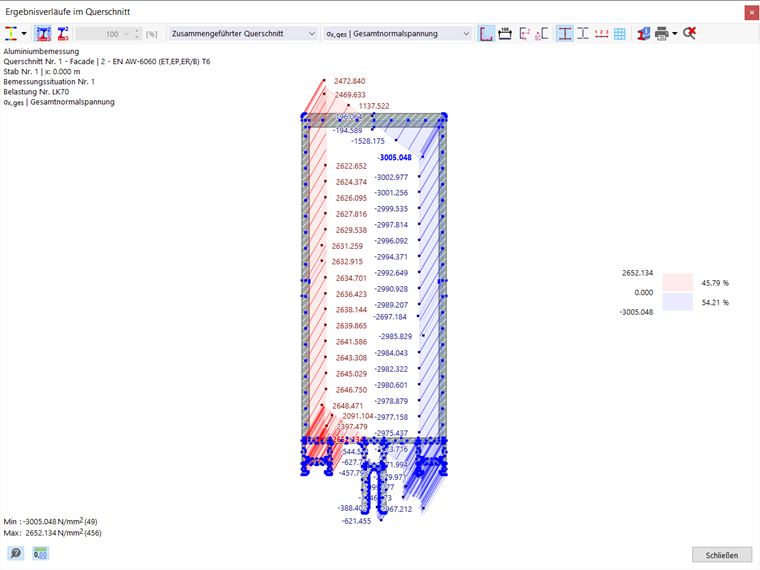The width and height of the screenshot is (760, 570).
Task: Click the bold blue value -3005.048 in diagram
Action: tap(395, 158)
